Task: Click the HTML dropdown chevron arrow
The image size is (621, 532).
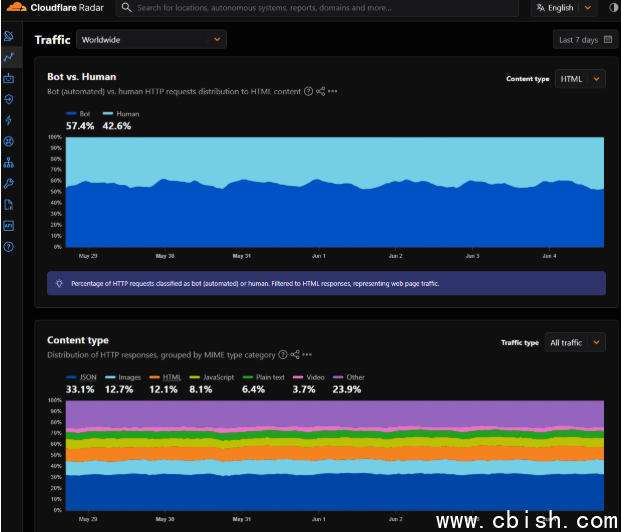Action: [x=596, y=79]
